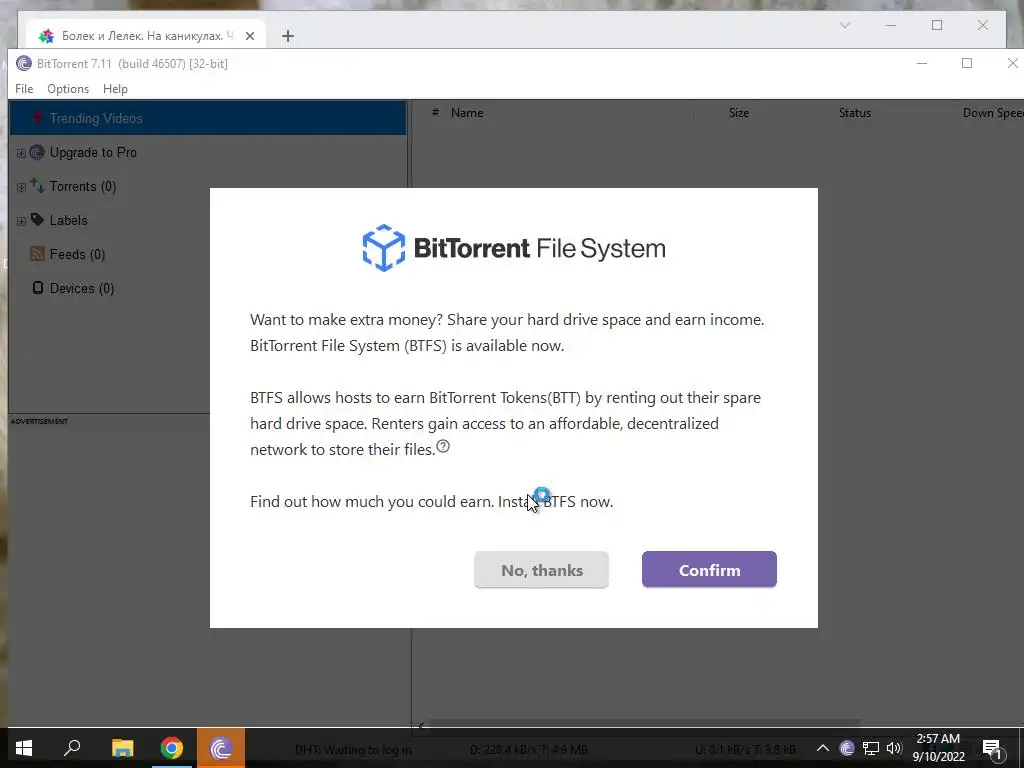Image resolution: width=1024 pixels, height=768 pixels.
Task: Open the Windows Start menu
Action: [x=24, y=748]
